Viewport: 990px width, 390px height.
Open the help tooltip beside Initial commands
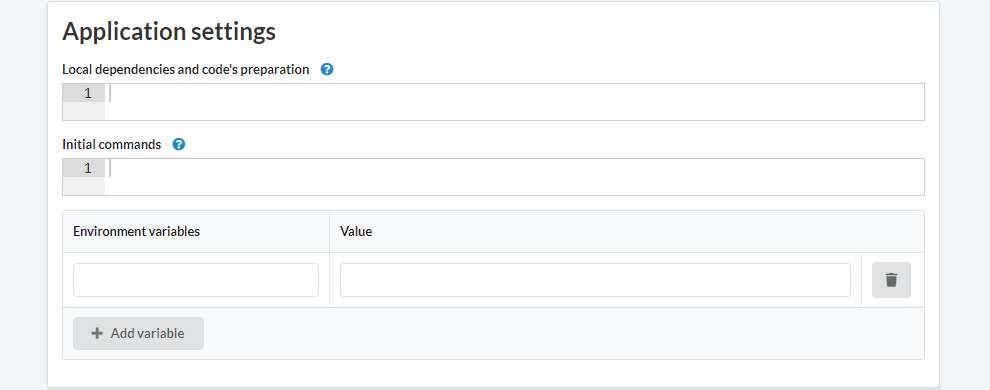[179, 145]
